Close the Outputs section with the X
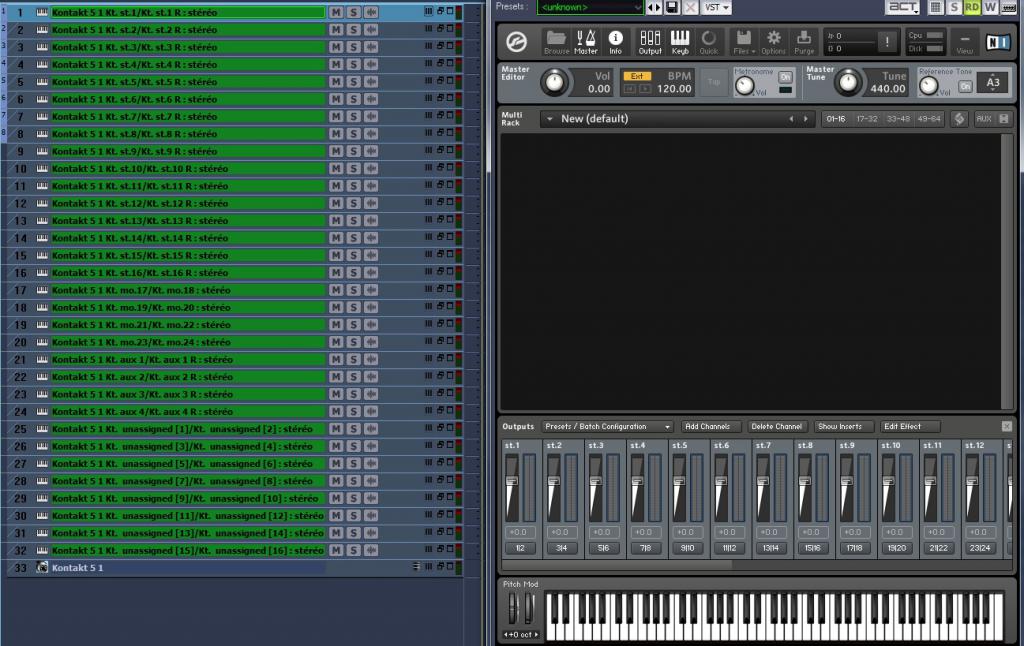Viewport: 1024px width, 646px height. 1006,427
